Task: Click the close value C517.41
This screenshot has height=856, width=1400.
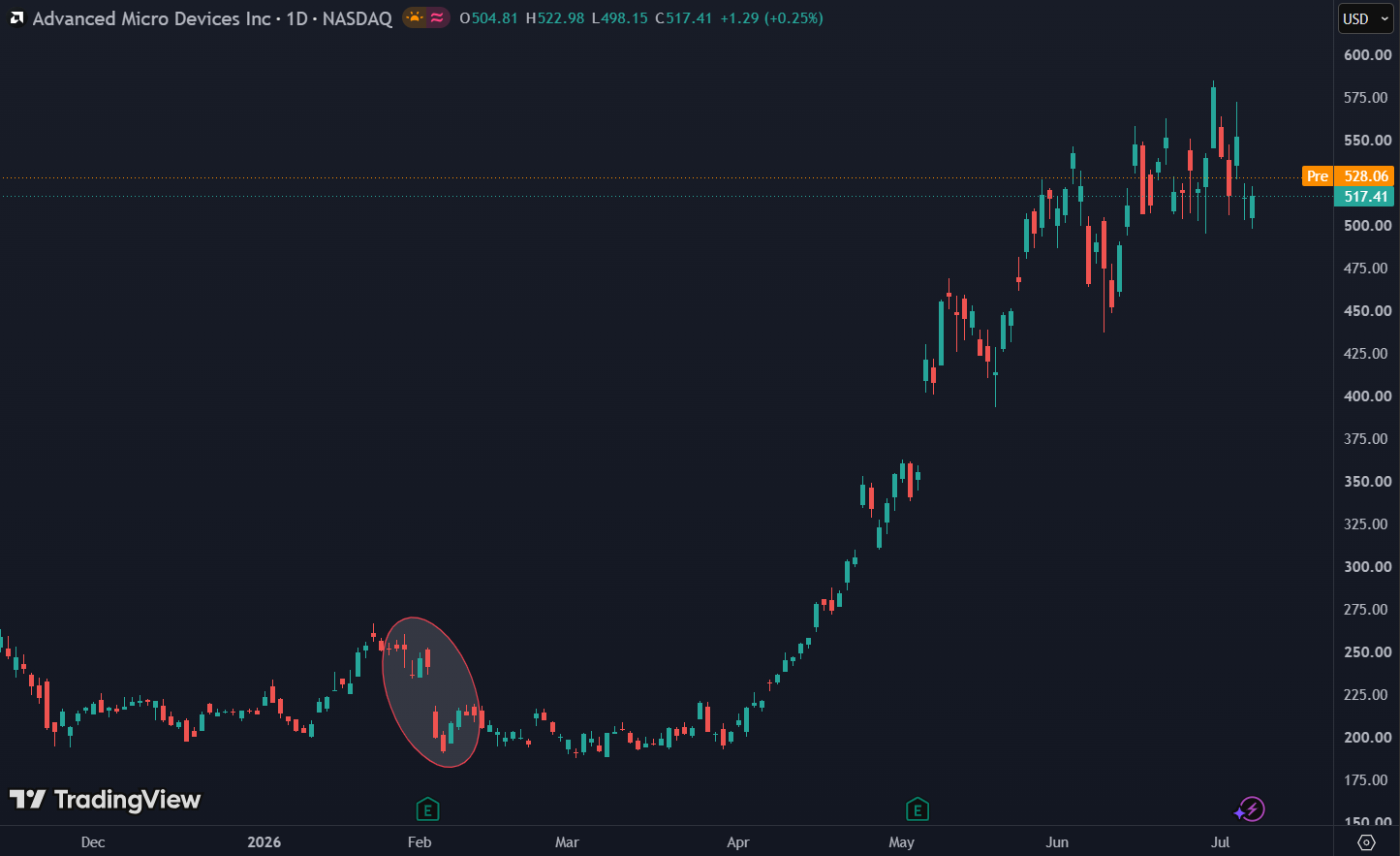Action: (x=684, y=18)
